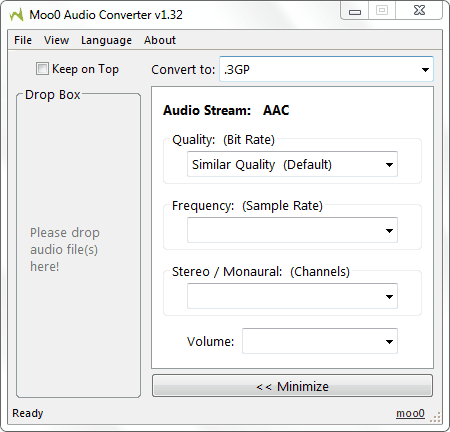Click the arrow of the .3GP combo box
Image resolution: width=450 pixels, height=432 pixels.
(x=425, y=70)
